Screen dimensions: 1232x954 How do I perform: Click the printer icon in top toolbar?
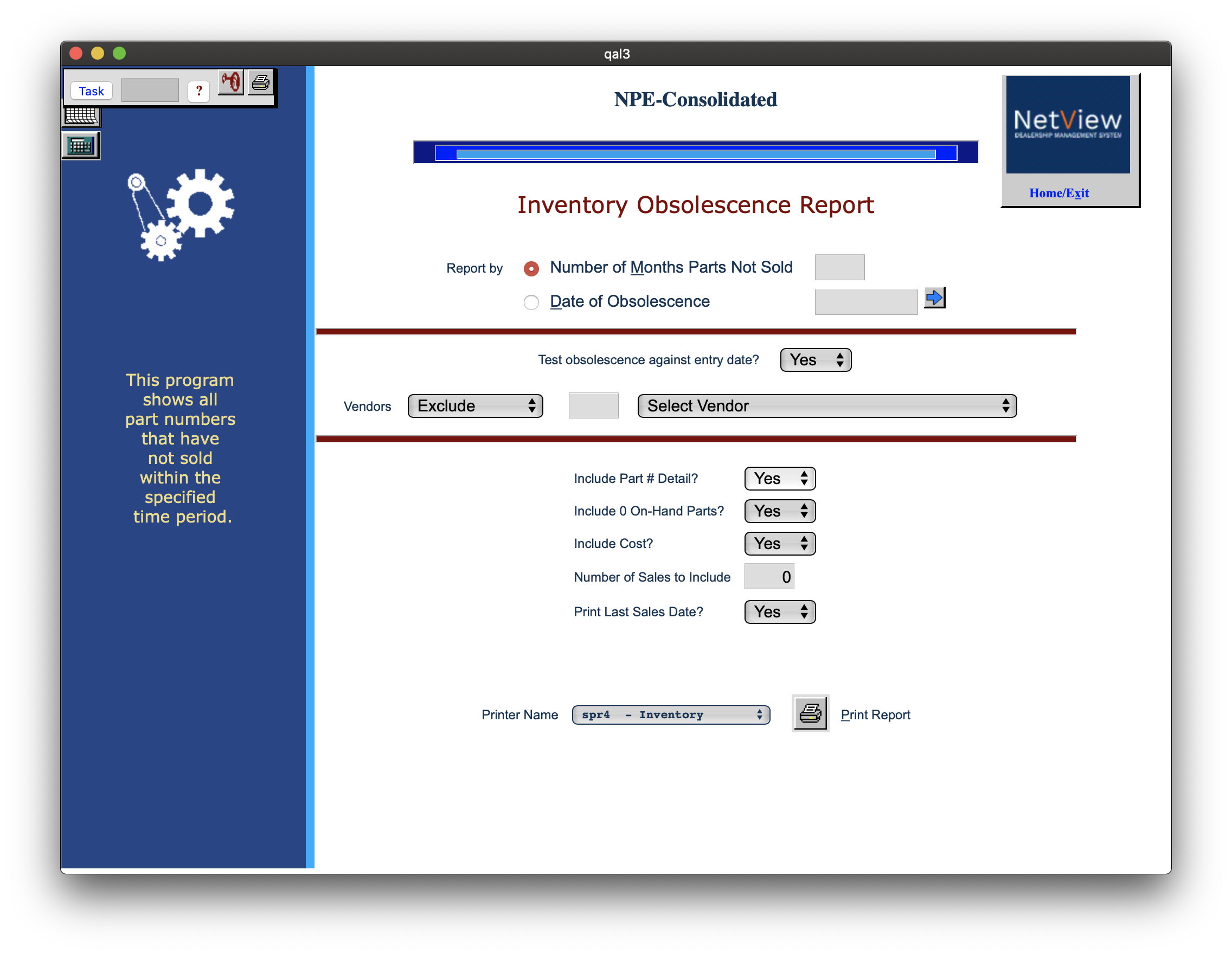260,83
